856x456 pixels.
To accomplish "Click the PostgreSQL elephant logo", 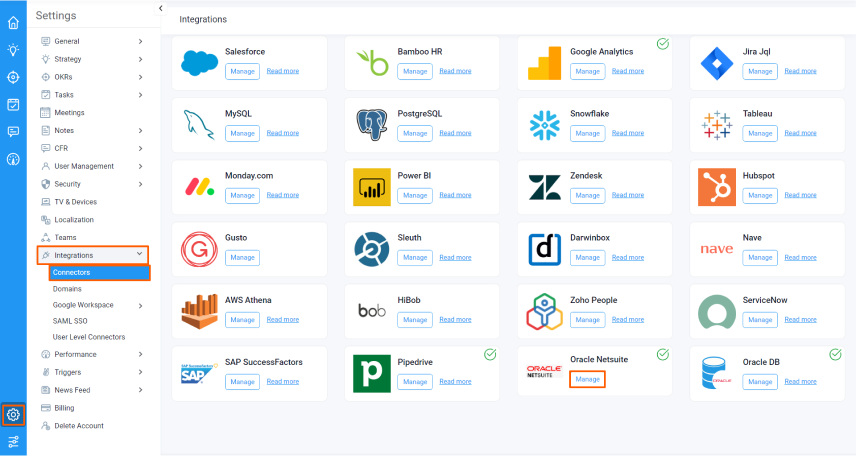I will pyautogui.click(x=372, y=125).
